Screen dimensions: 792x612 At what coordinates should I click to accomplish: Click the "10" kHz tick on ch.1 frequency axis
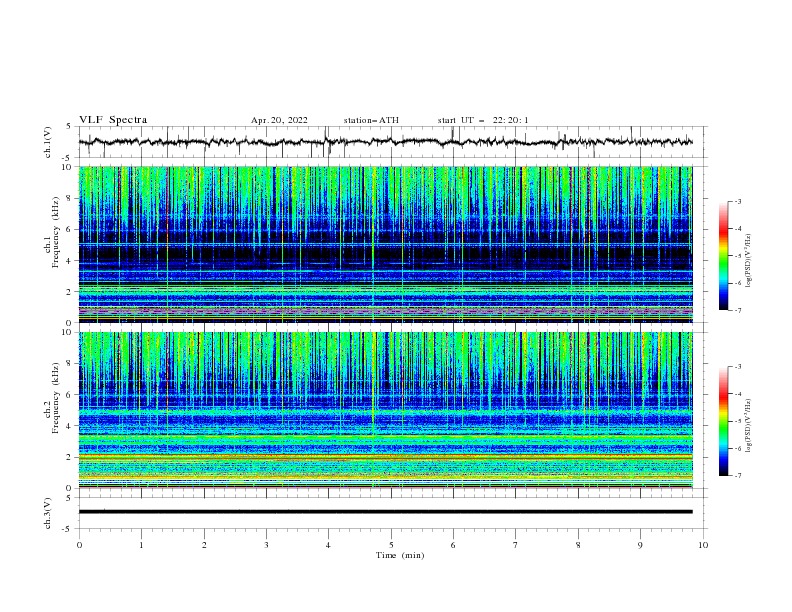point(69,167)
